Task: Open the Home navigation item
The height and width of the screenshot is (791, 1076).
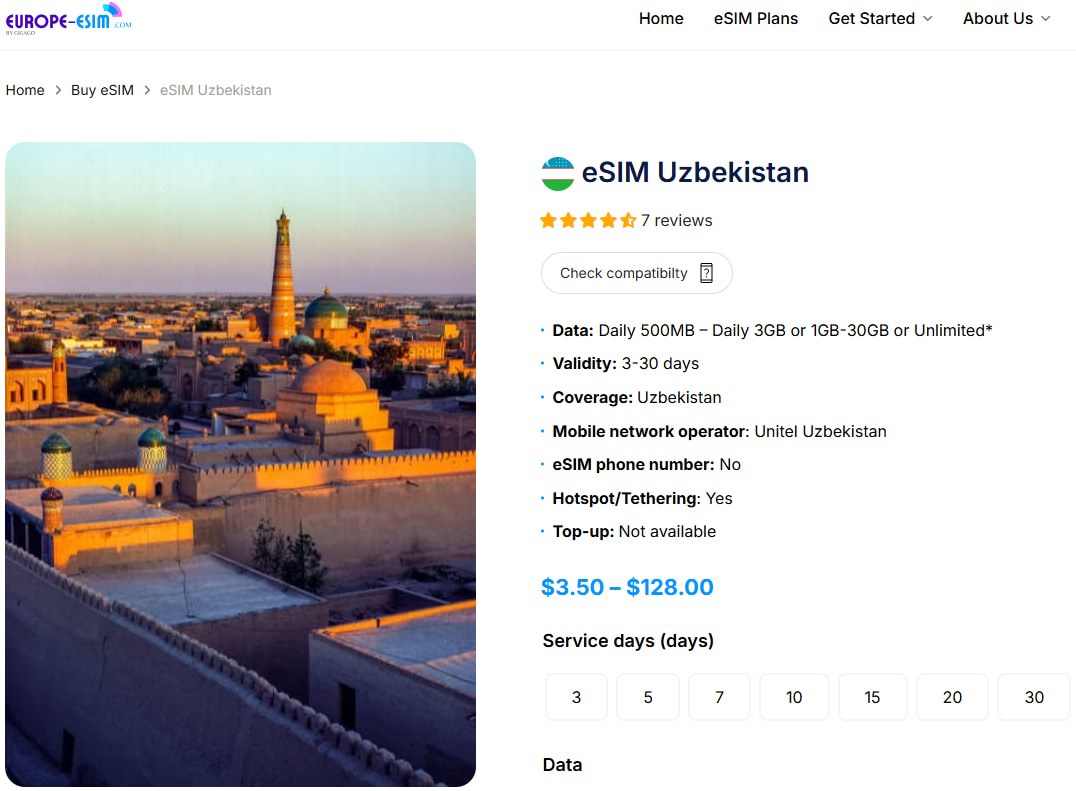Action: (x=660, y=18)
